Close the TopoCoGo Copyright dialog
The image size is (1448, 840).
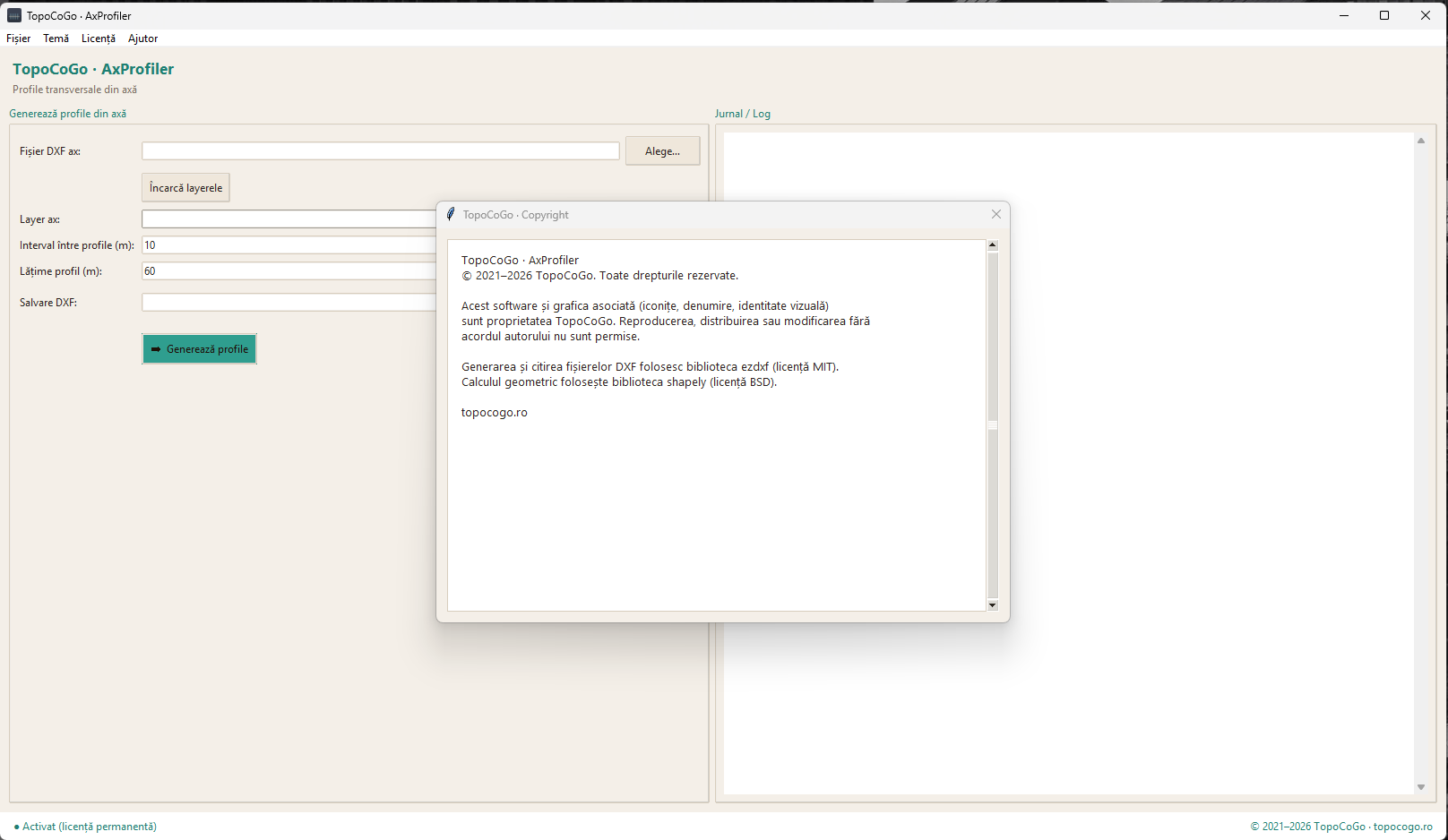pos(996,214)
